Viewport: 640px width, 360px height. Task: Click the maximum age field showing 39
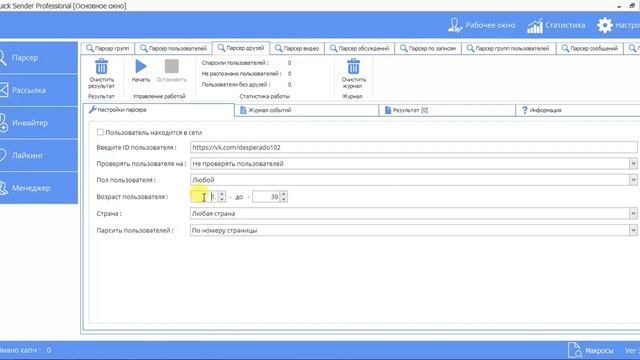[266, 197]
